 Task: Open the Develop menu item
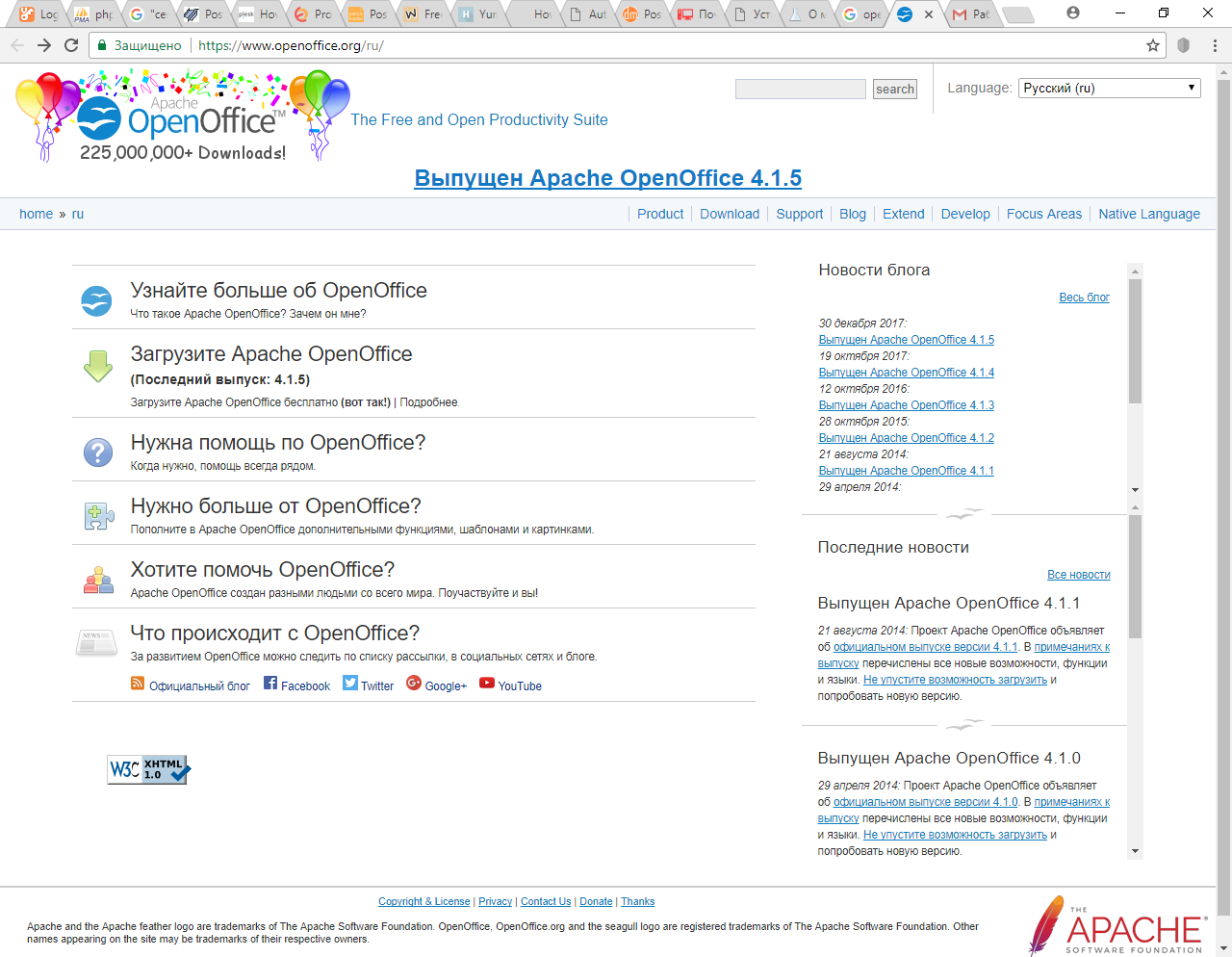pos(965,214)
